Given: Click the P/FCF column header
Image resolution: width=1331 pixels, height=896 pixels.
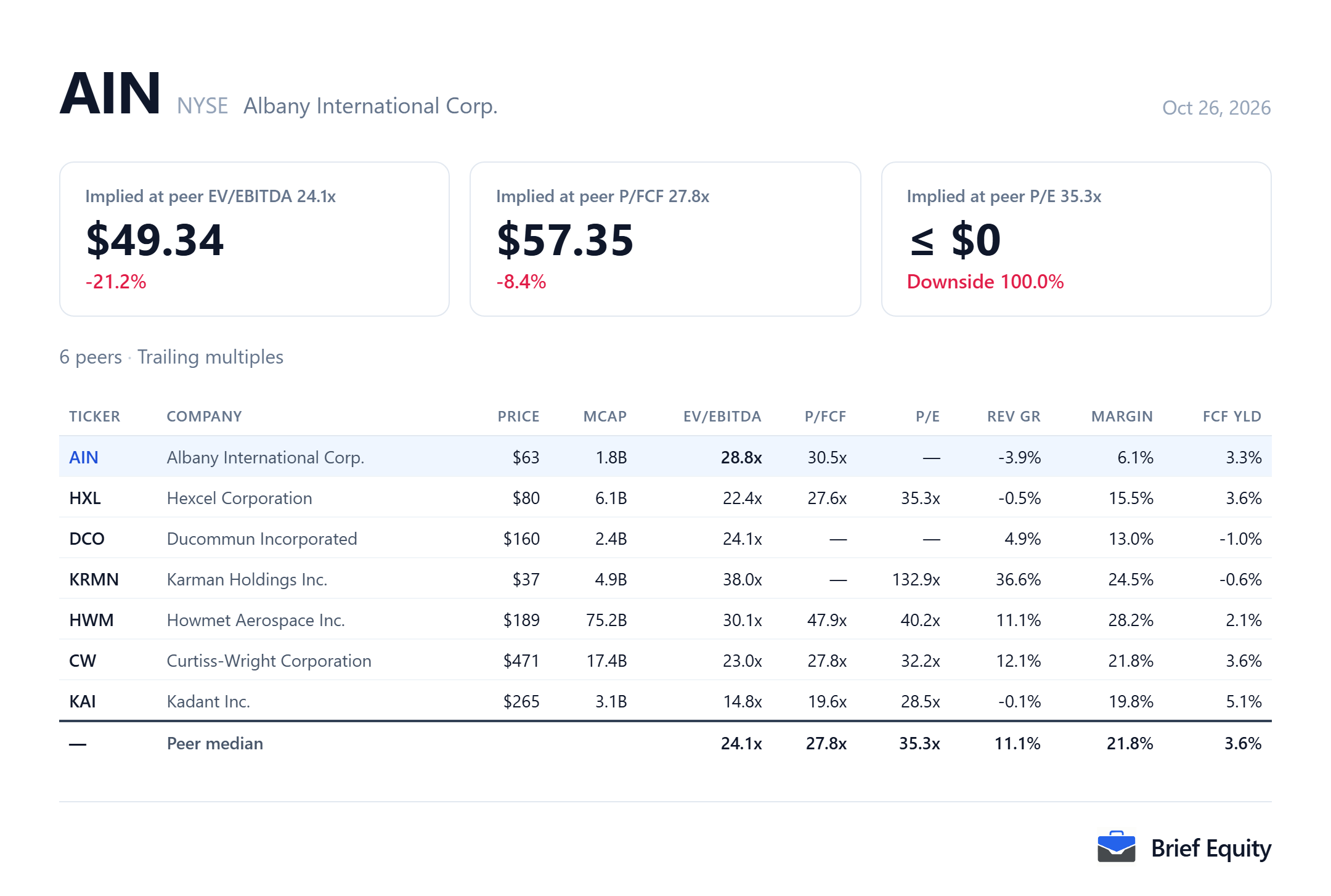Looking at the screenshot, I should pyautogui.click(x=825, y=417).
